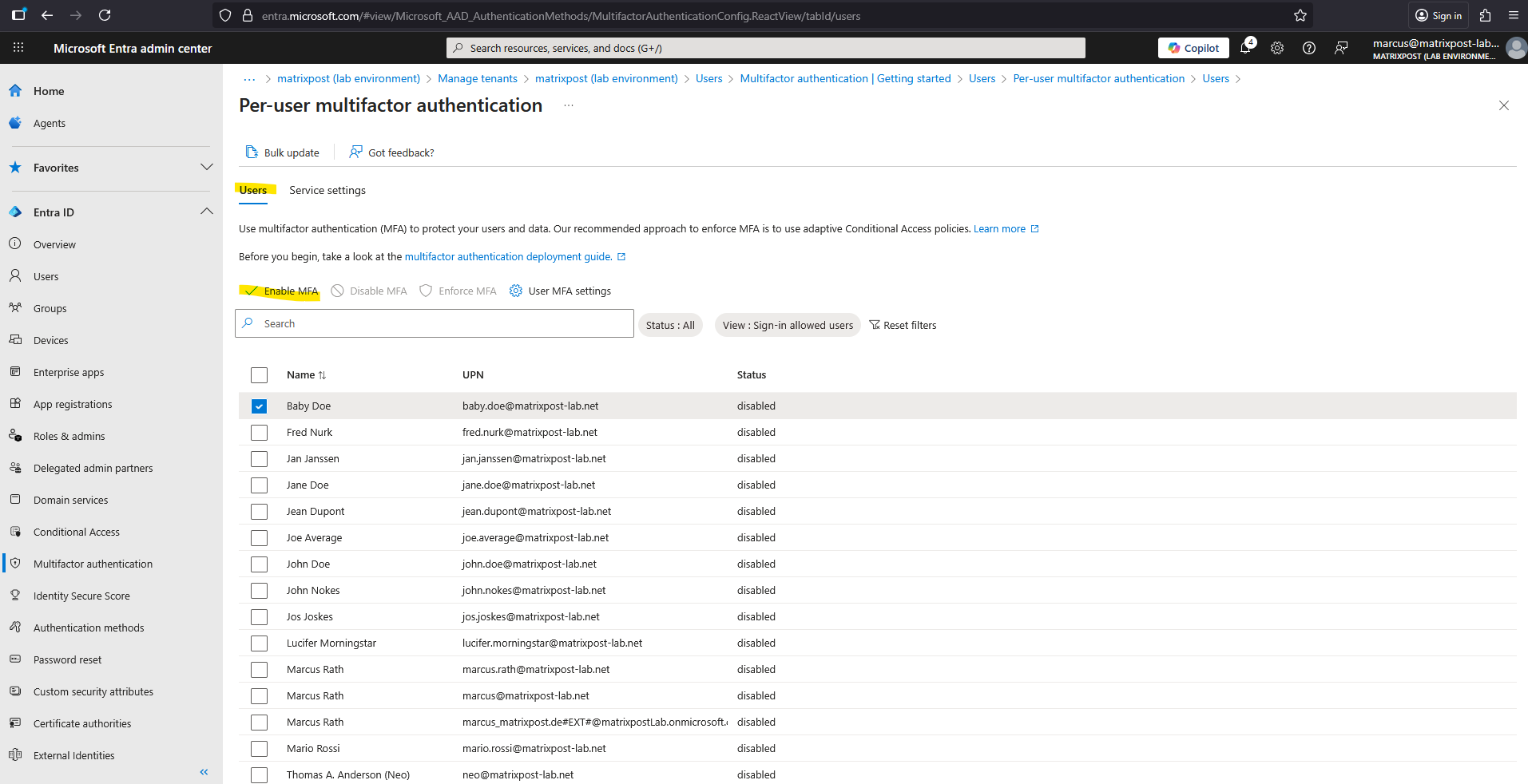Click the User MFA settings gear icon
The height and width of the screenshot is (784, 1528).
click(516, 291)
